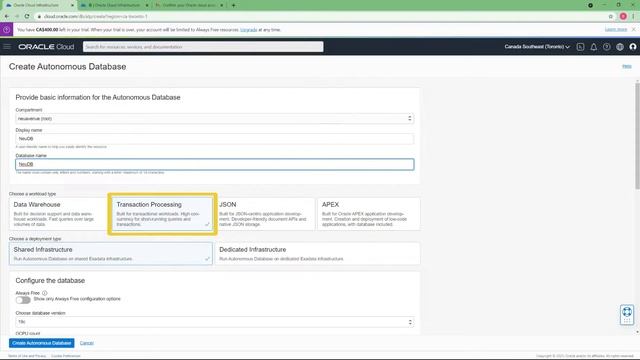Image resolution: width=640 pixels, height=360 pixels.
Task: Choose Shared Infrastructure deployment type
Action: point(111,253)
